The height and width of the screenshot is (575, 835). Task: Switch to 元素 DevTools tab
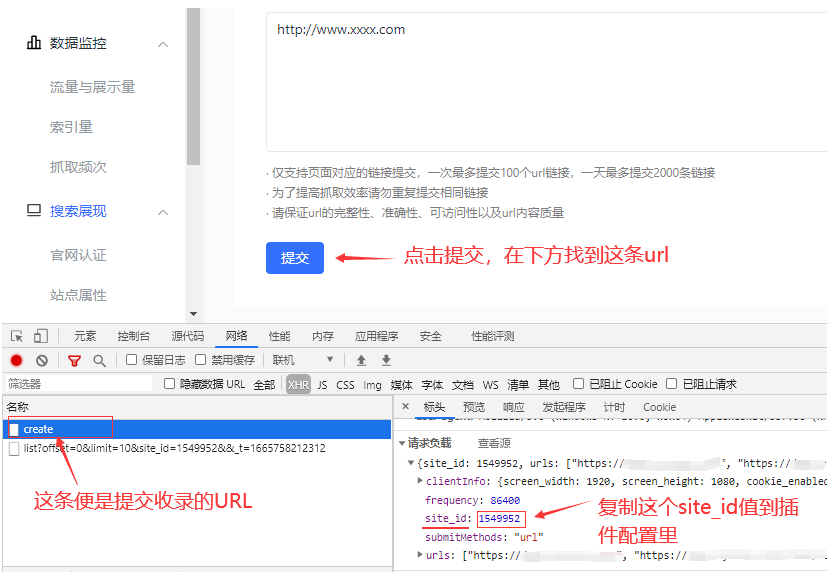point(85,336)
